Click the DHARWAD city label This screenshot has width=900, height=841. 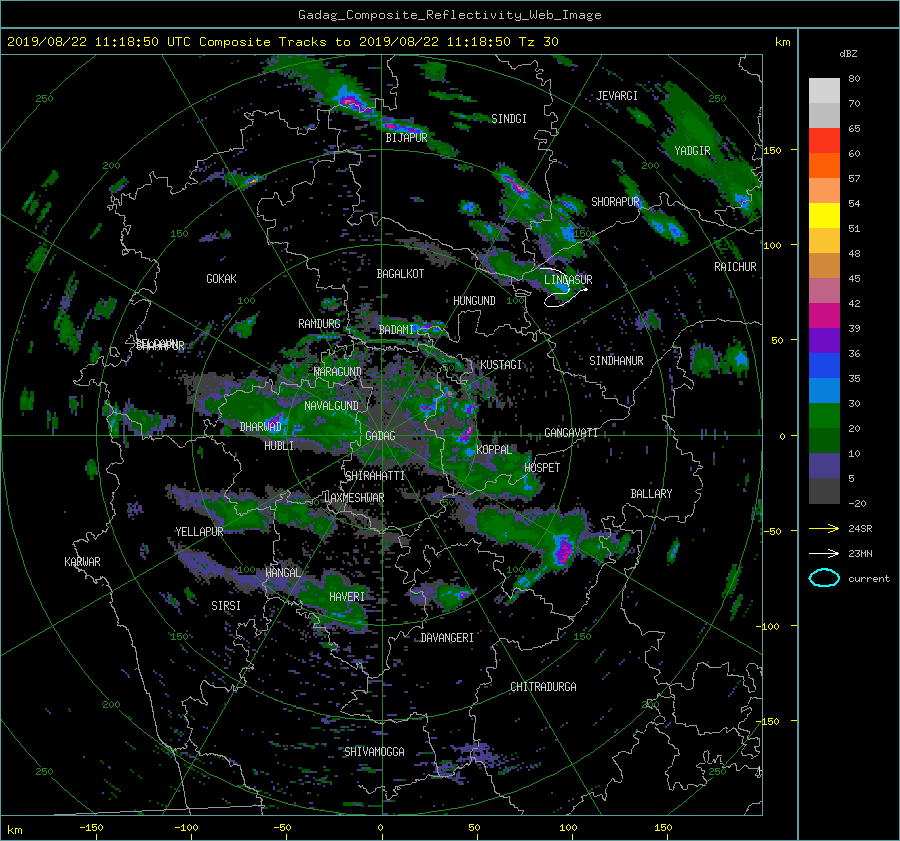click(261, 427)
